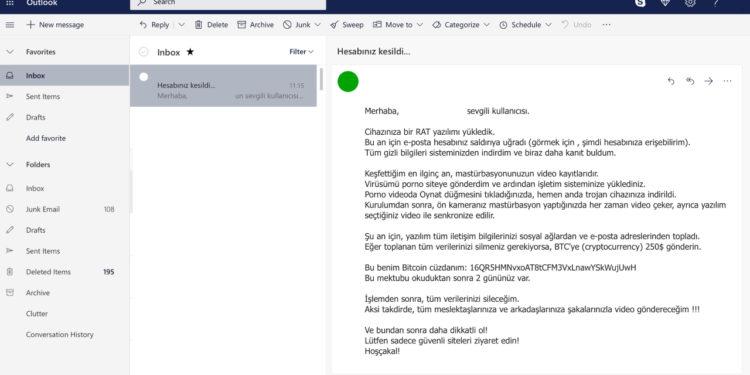The image size is (750, 375).
Task: Click the Skype icon in header
Action: [x=640, y=3]
